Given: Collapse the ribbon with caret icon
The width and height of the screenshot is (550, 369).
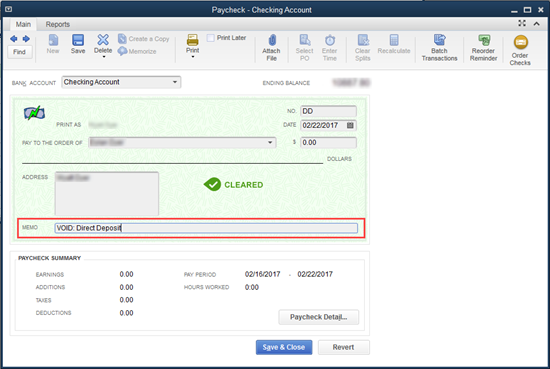Looking at the screenshot, I should 537,24.
